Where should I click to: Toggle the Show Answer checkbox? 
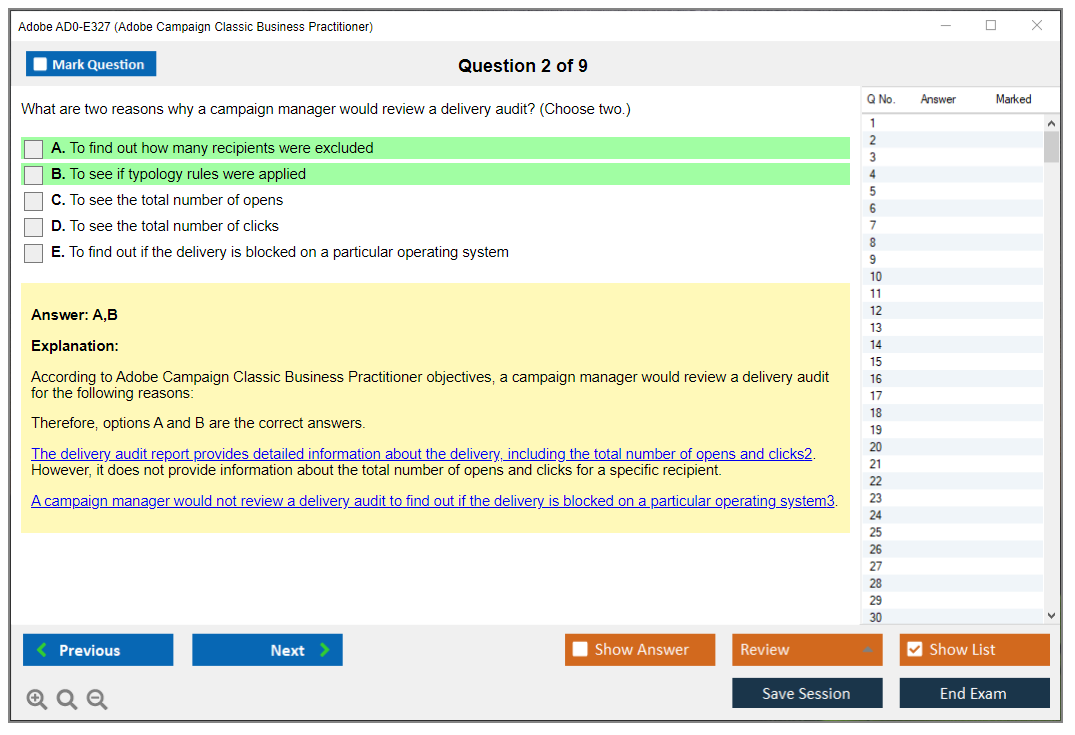pos(581,650)
